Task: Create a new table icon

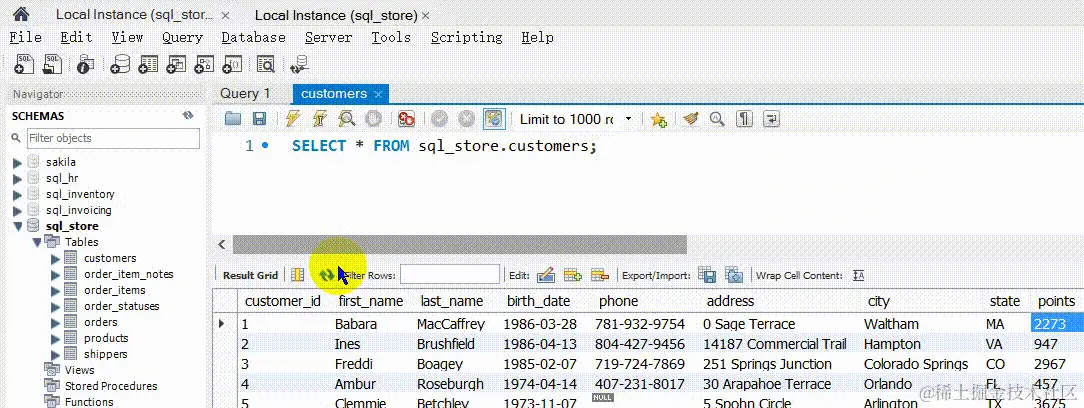Action: [149, 64]
